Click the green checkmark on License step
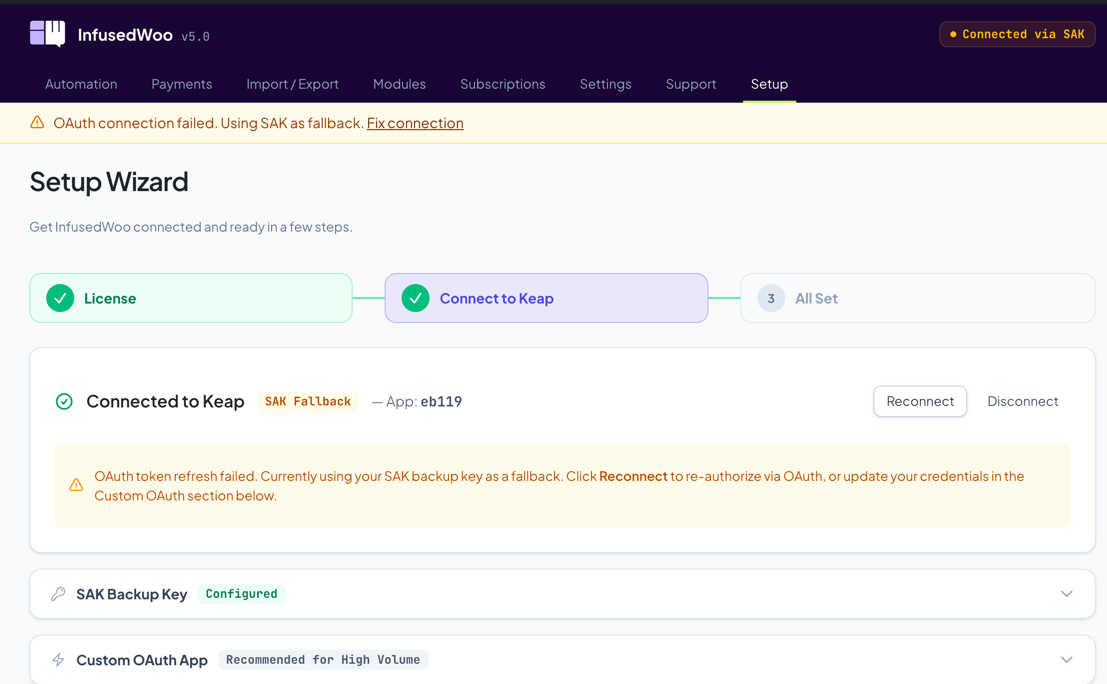Image resolution: width=1107 pixels, height=684 pixels. click(60, 298)
